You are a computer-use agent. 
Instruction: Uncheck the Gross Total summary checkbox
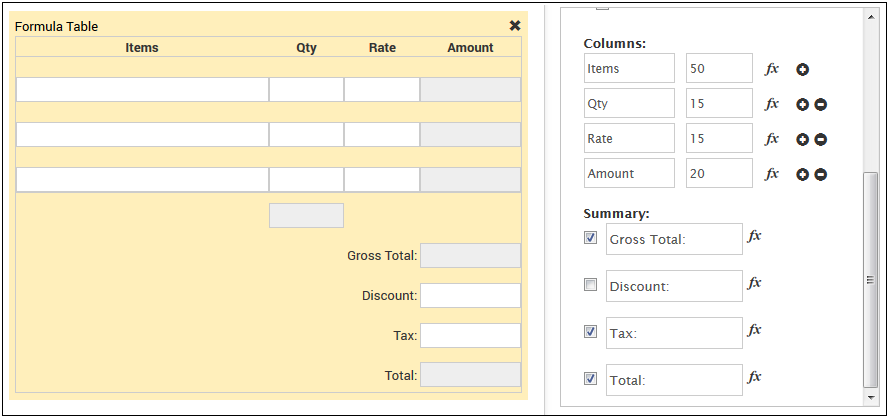(590, 238)
